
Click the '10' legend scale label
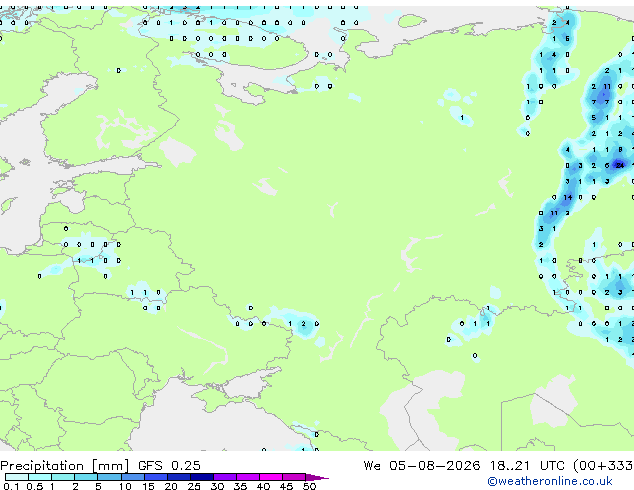(125, 486)
